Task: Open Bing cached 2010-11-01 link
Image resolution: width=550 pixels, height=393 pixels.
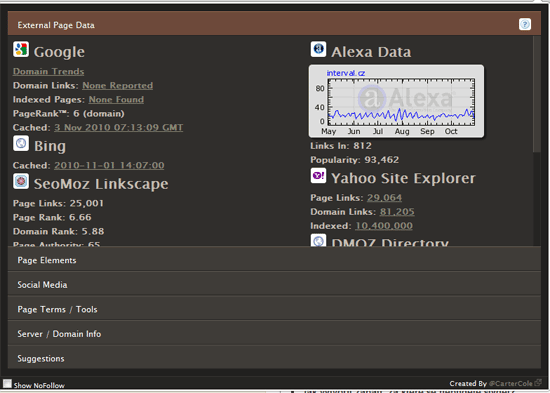Action: click(x=109, y=166)
